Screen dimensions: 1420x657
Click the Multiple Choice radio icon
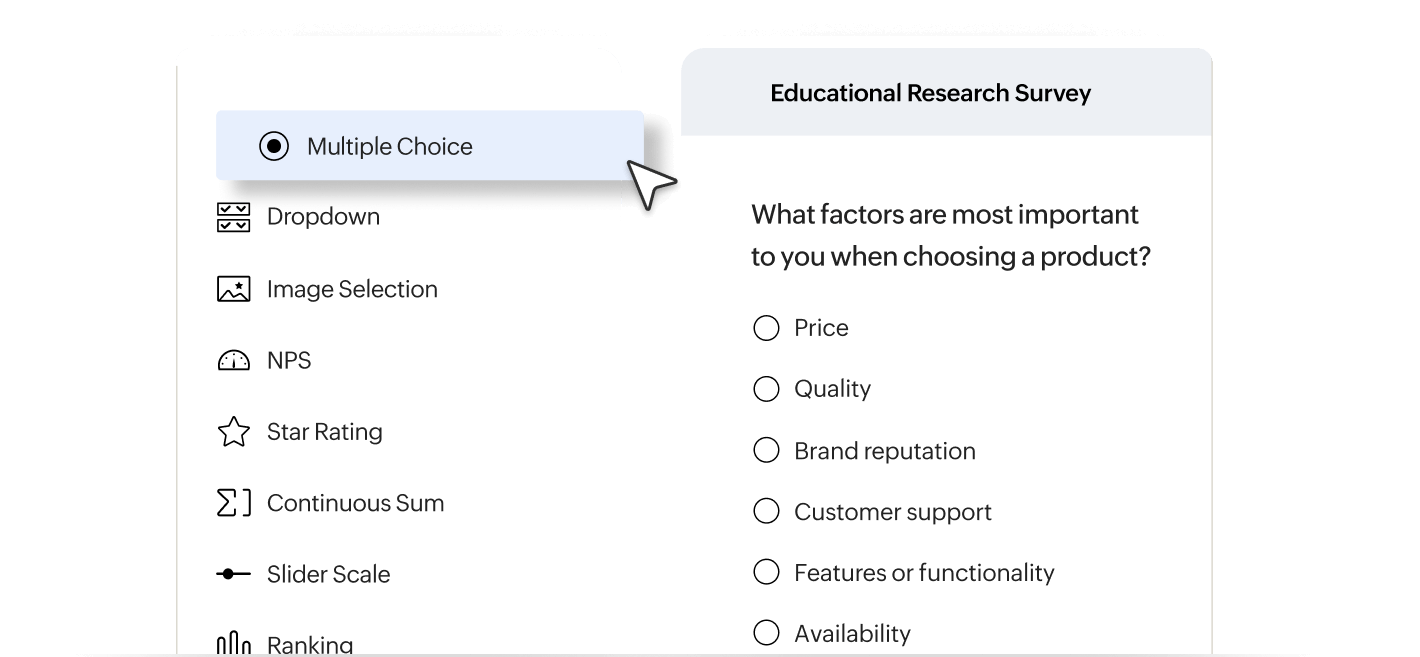click(274, 146)
